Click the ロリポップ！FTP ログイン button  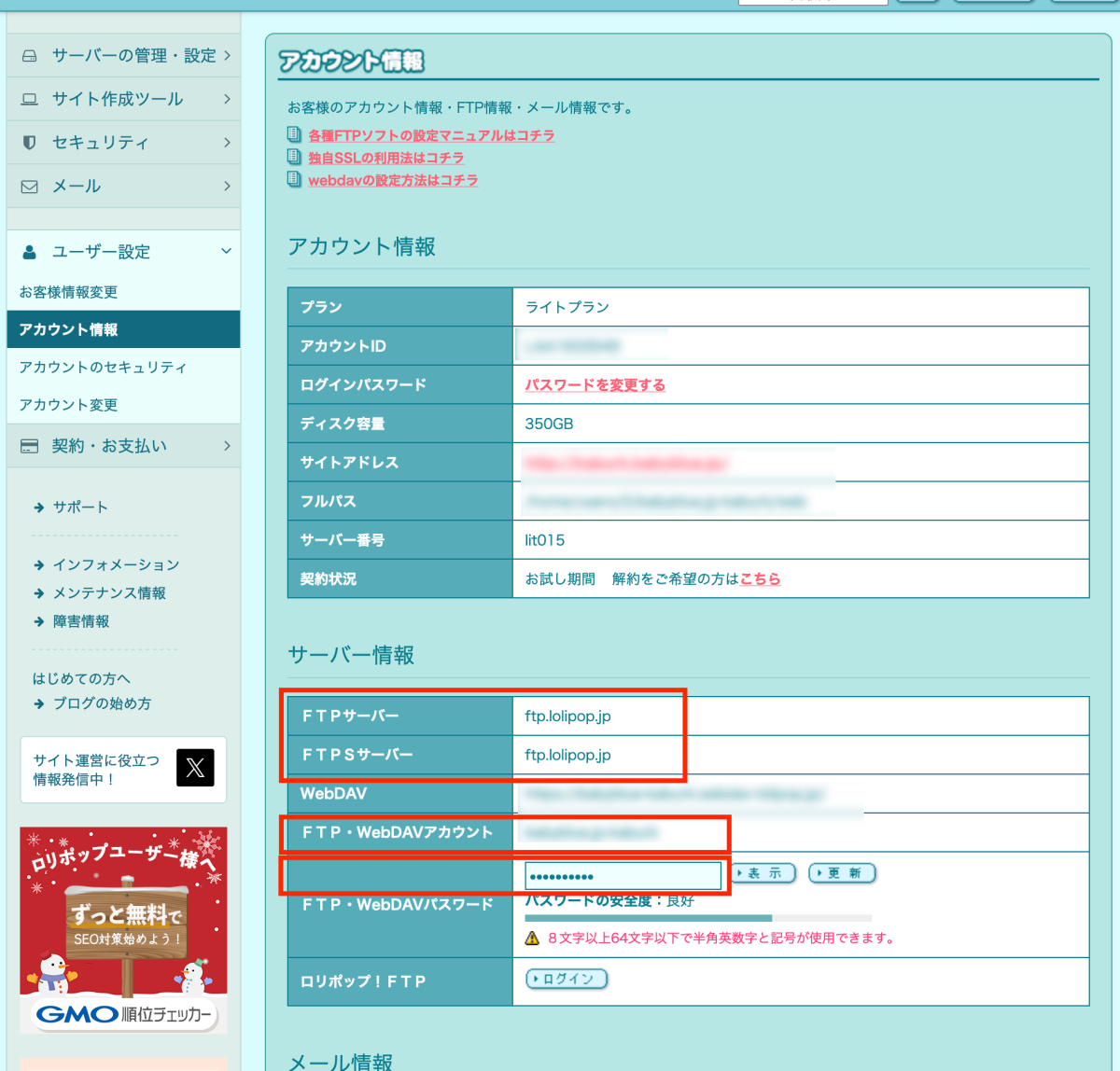click(567, 979)
